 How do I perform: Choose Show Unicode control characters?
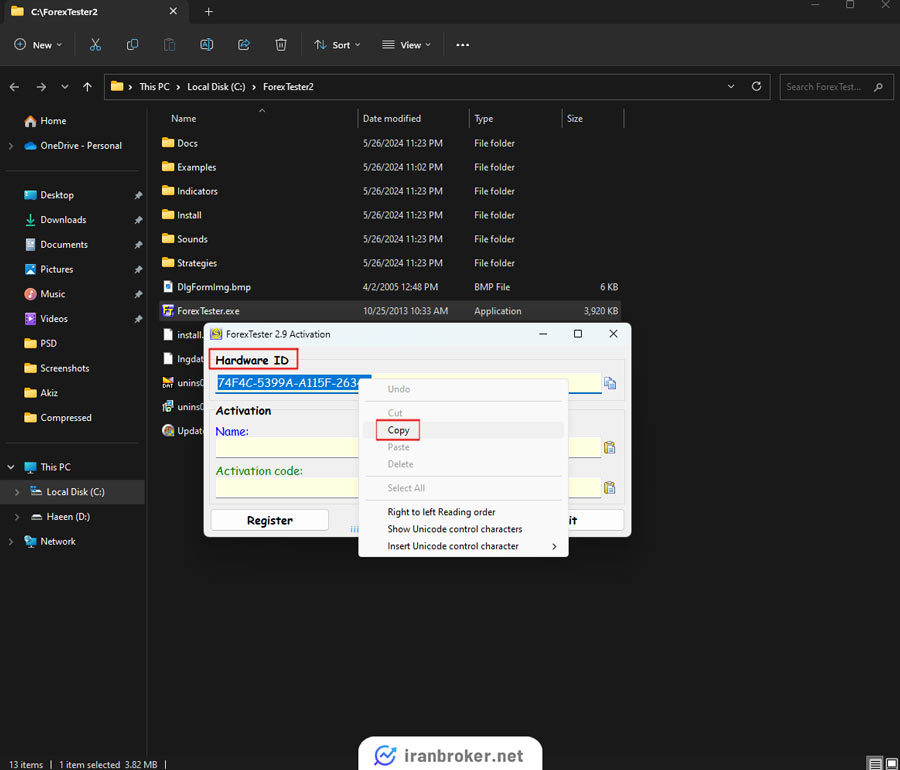(463, 529)
